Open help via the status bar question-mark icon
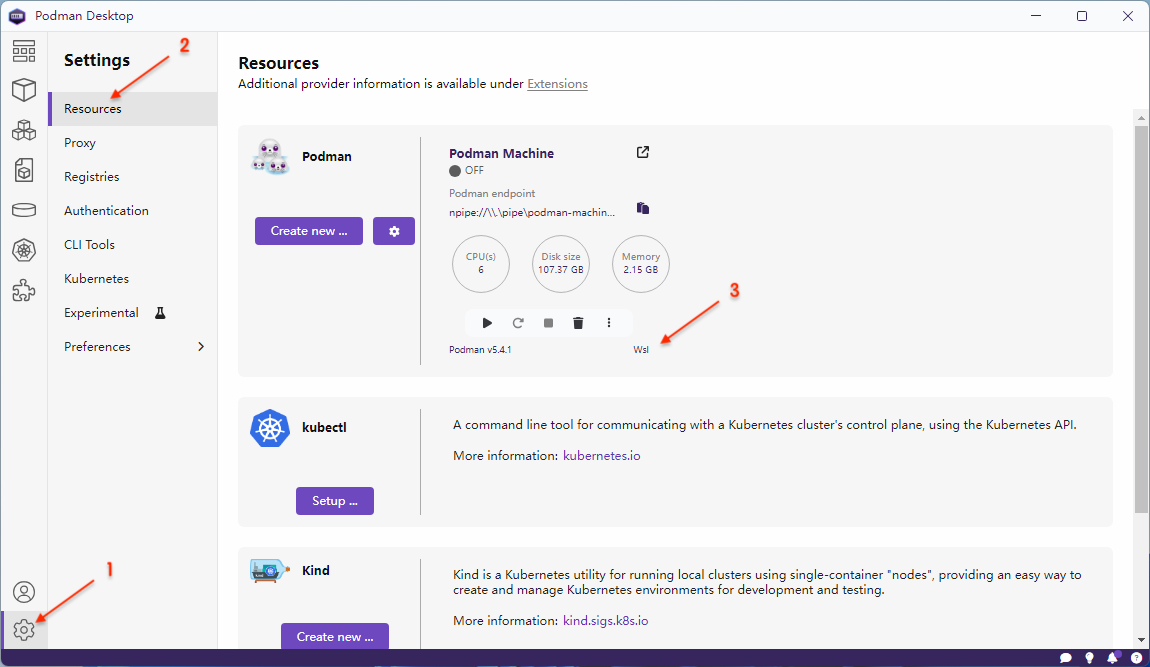Screen dimensions: 1150x667 pos(1136,657)
